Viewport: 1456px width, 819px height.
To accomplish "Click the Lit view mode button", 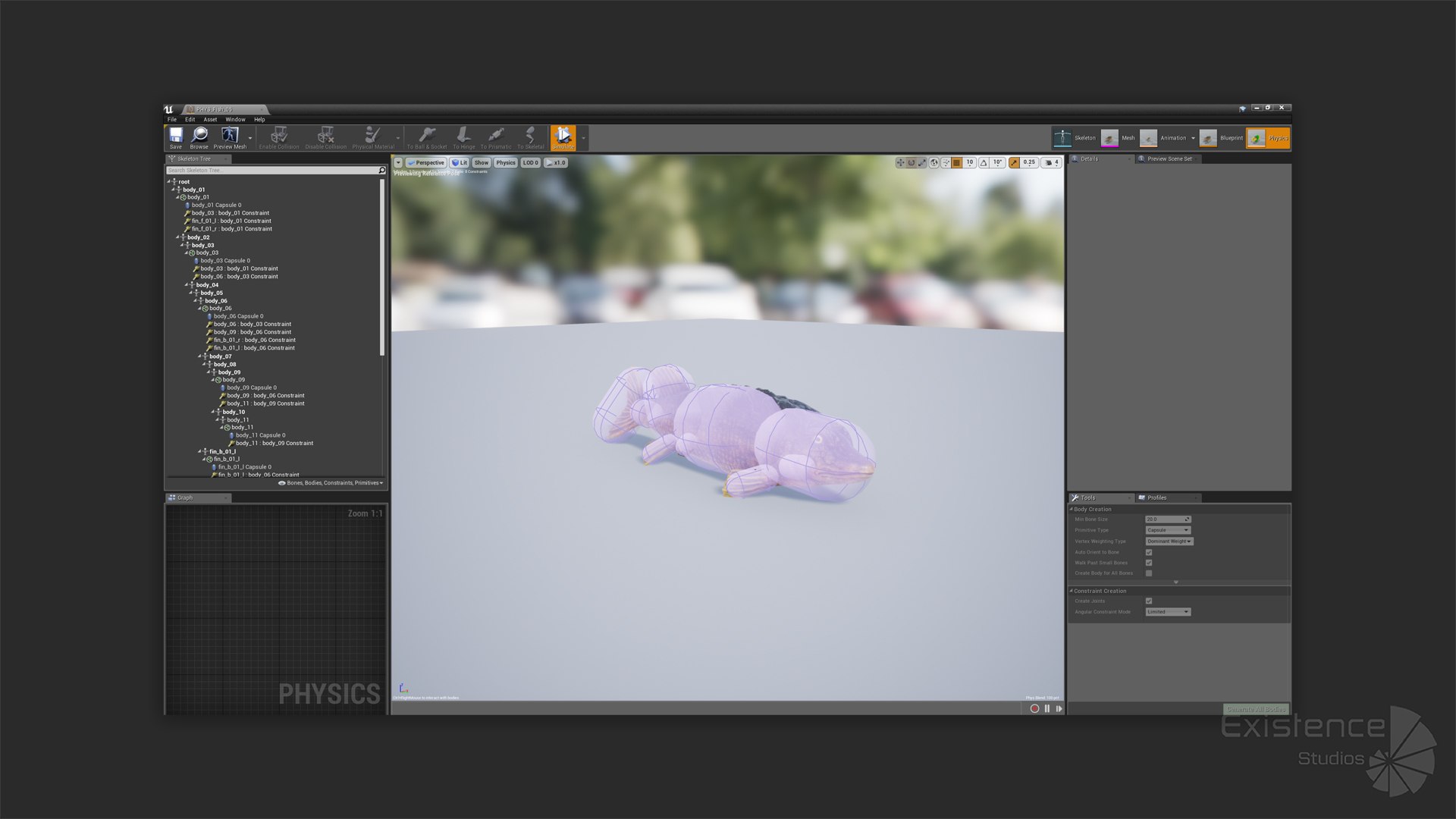I will pos(460,162).
